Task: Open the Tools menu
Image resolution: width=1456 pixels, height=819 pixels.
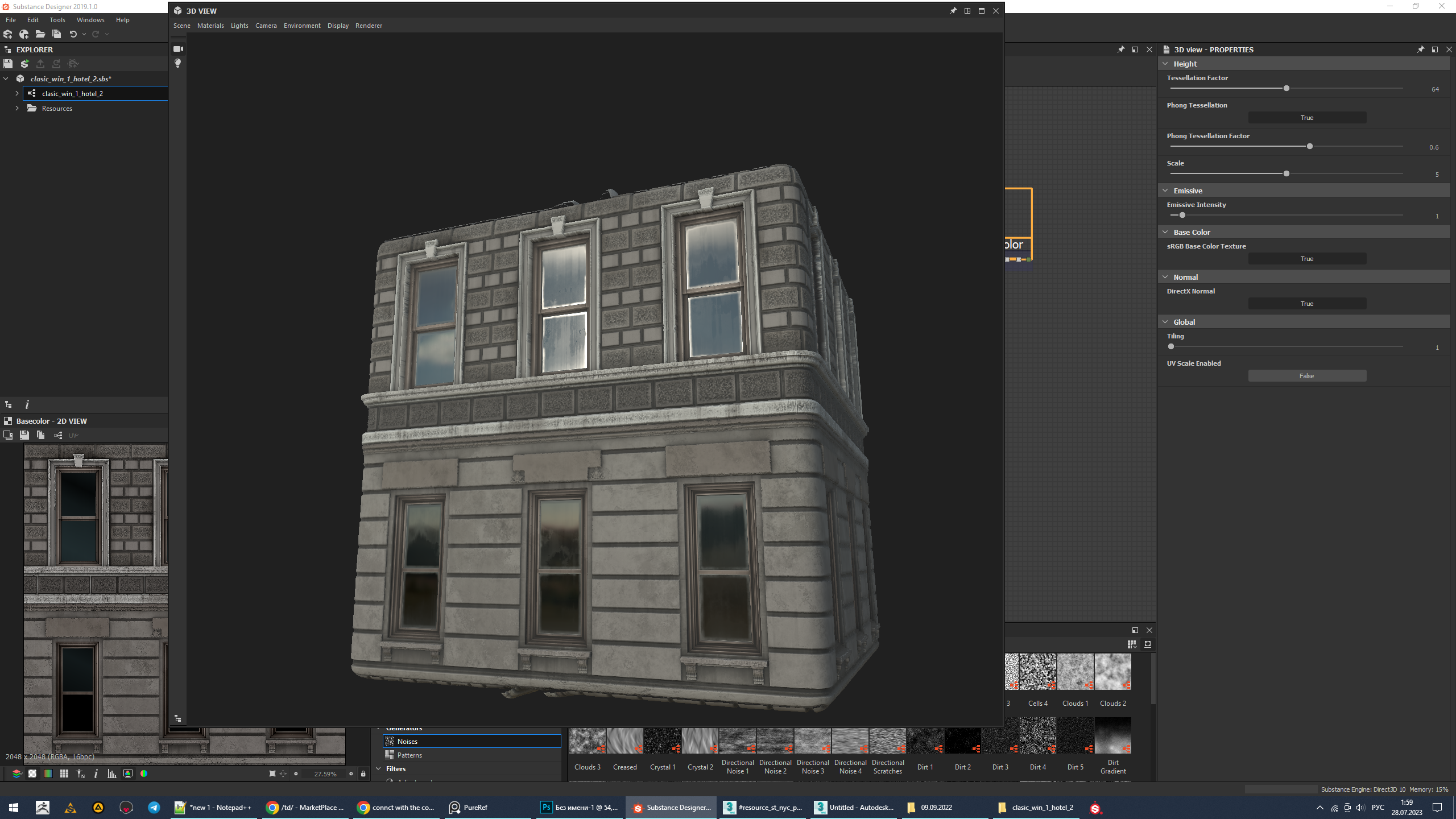Action: [57, 20]
